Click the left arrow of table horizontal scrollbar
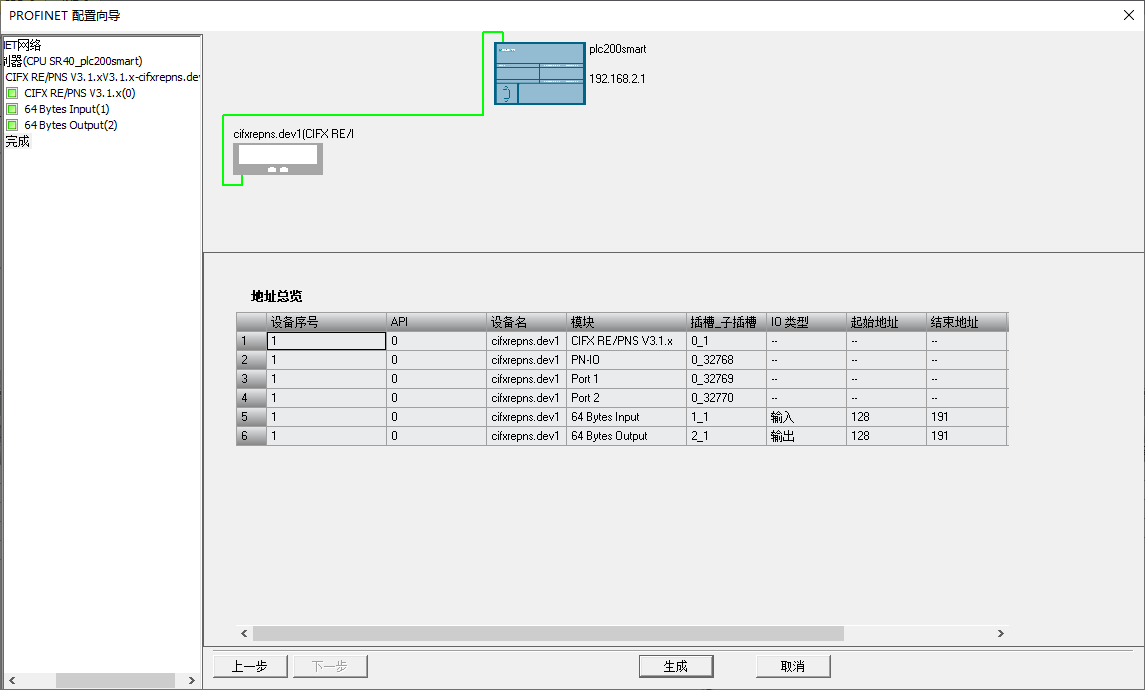The image size is (1145, 690). tap(244, 633)
